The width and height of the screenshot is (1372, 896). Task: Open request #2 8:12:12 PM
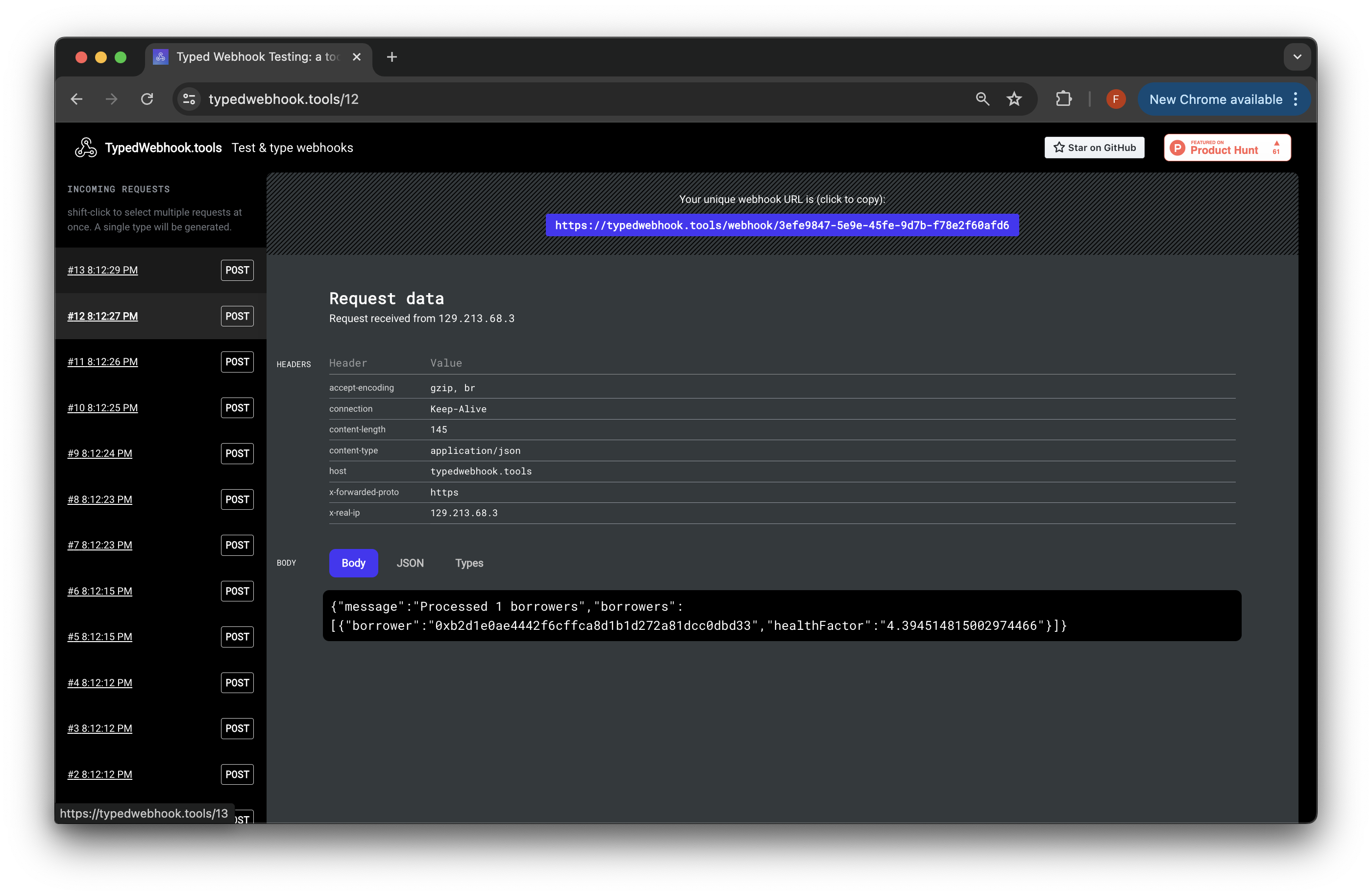(x=100, y=774)
